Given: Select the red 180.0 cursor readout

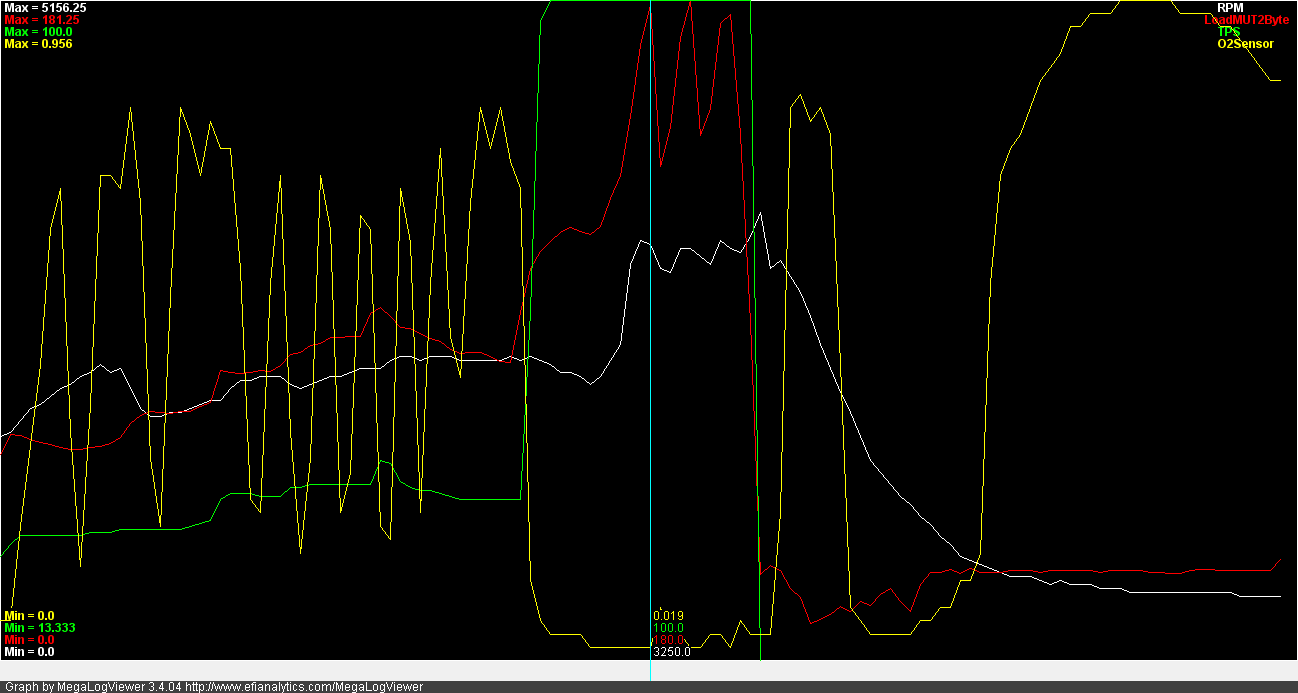Looking at the screenshot, I should point(669,640).
